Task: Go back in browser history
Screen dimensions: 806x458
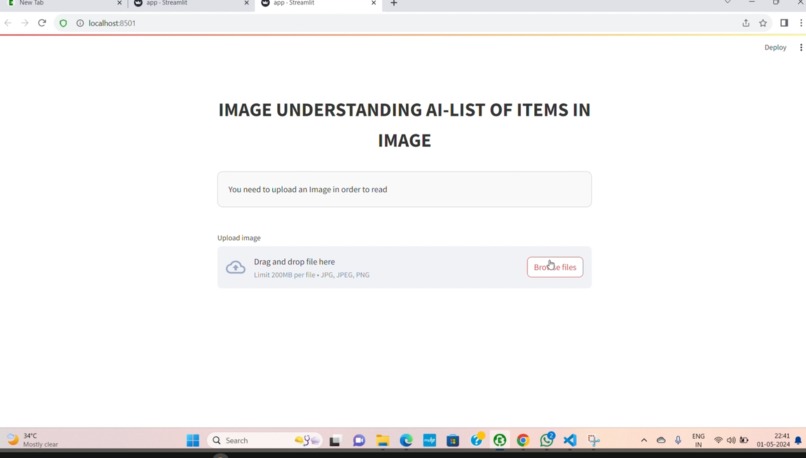Action: pyautogui.click(x=8, y=23)
